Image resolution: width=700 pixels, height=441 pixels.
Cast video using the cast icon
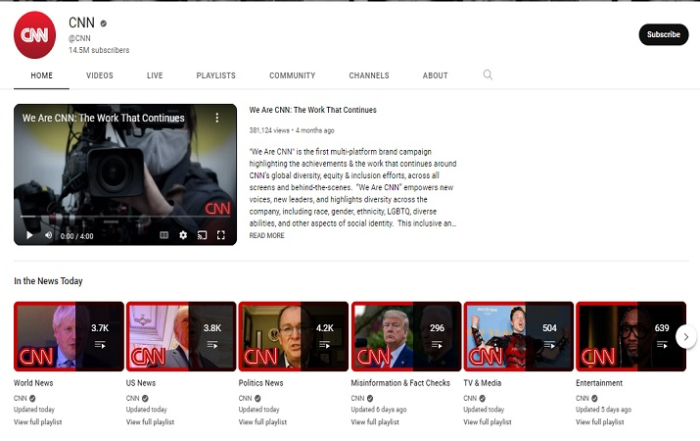tap(202, 235)
